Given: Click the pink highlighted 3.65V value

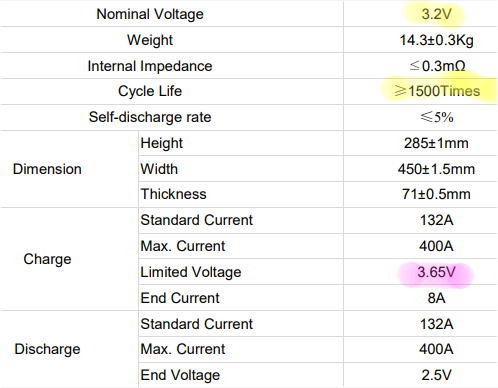Looking at the screenshot, I should point(436,272).
